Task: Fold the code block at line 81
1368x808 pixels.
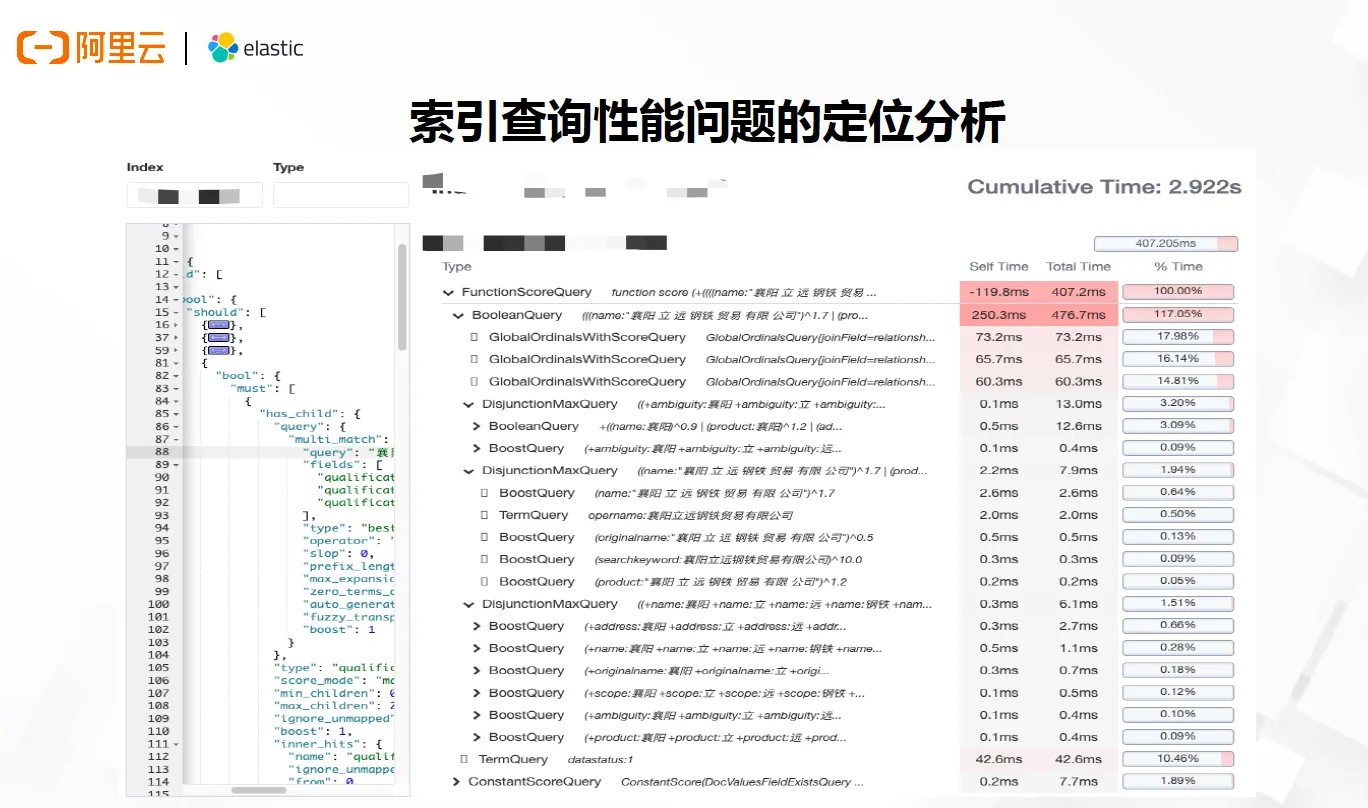Action: [176, 363]
